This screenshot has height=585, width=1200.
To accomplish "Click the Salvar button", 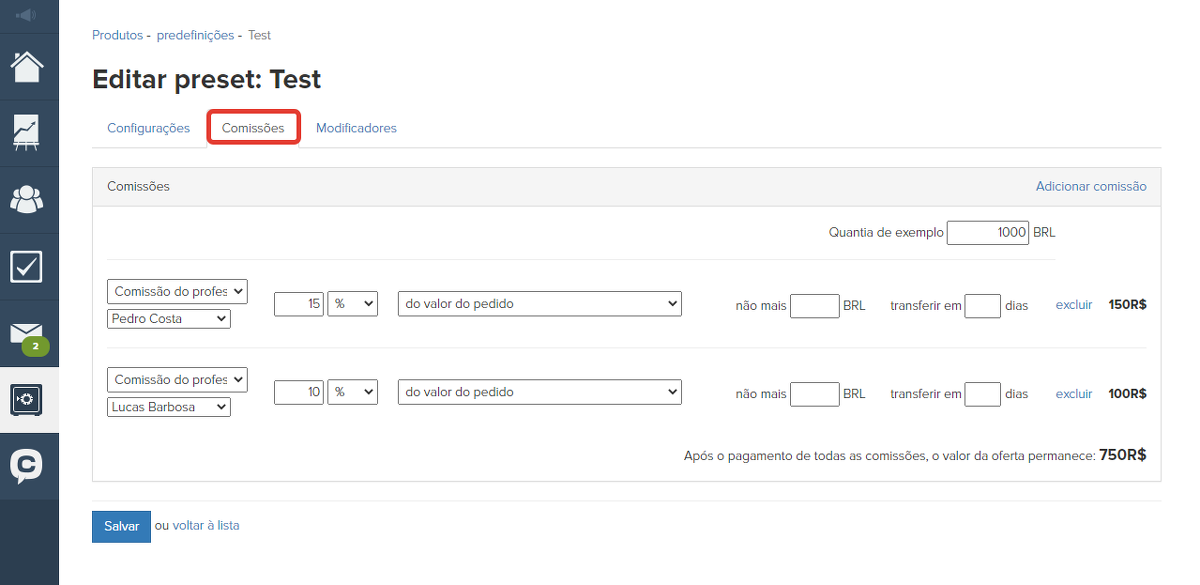I will tap(121, 526).
